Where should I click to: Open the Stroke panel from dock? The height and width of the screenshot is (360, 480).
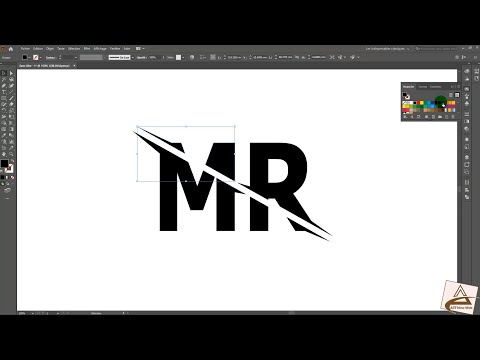[467, 114]
